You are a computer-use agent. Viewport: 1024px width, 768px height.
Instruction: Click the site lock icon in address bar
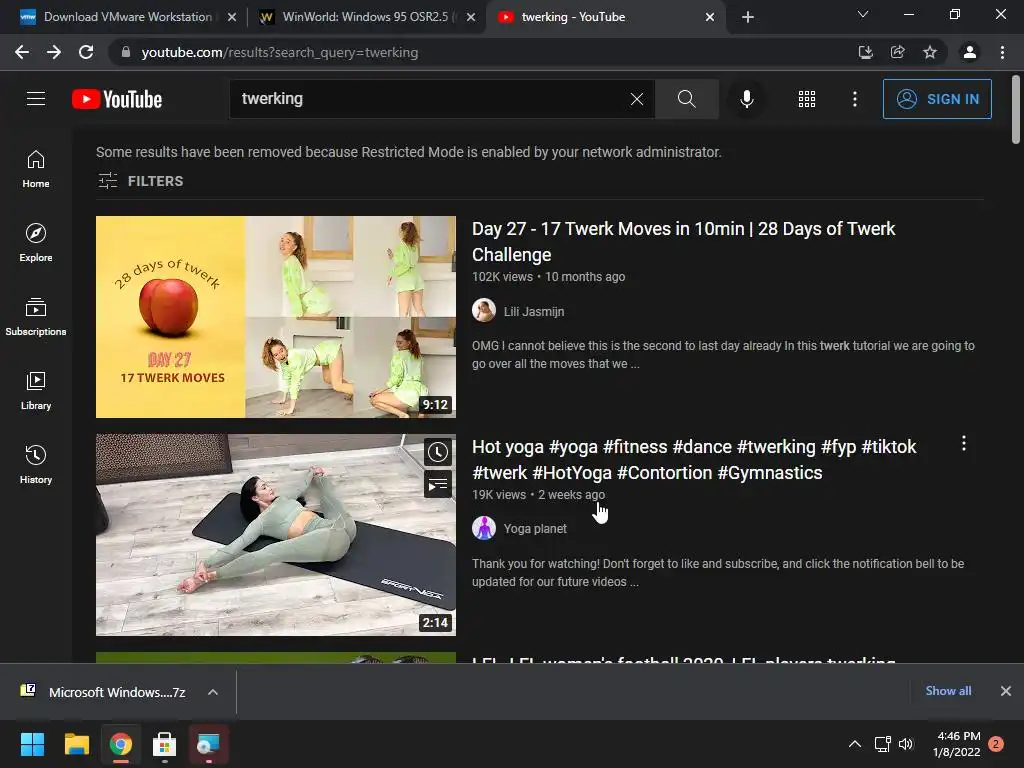tap(126, 52)
